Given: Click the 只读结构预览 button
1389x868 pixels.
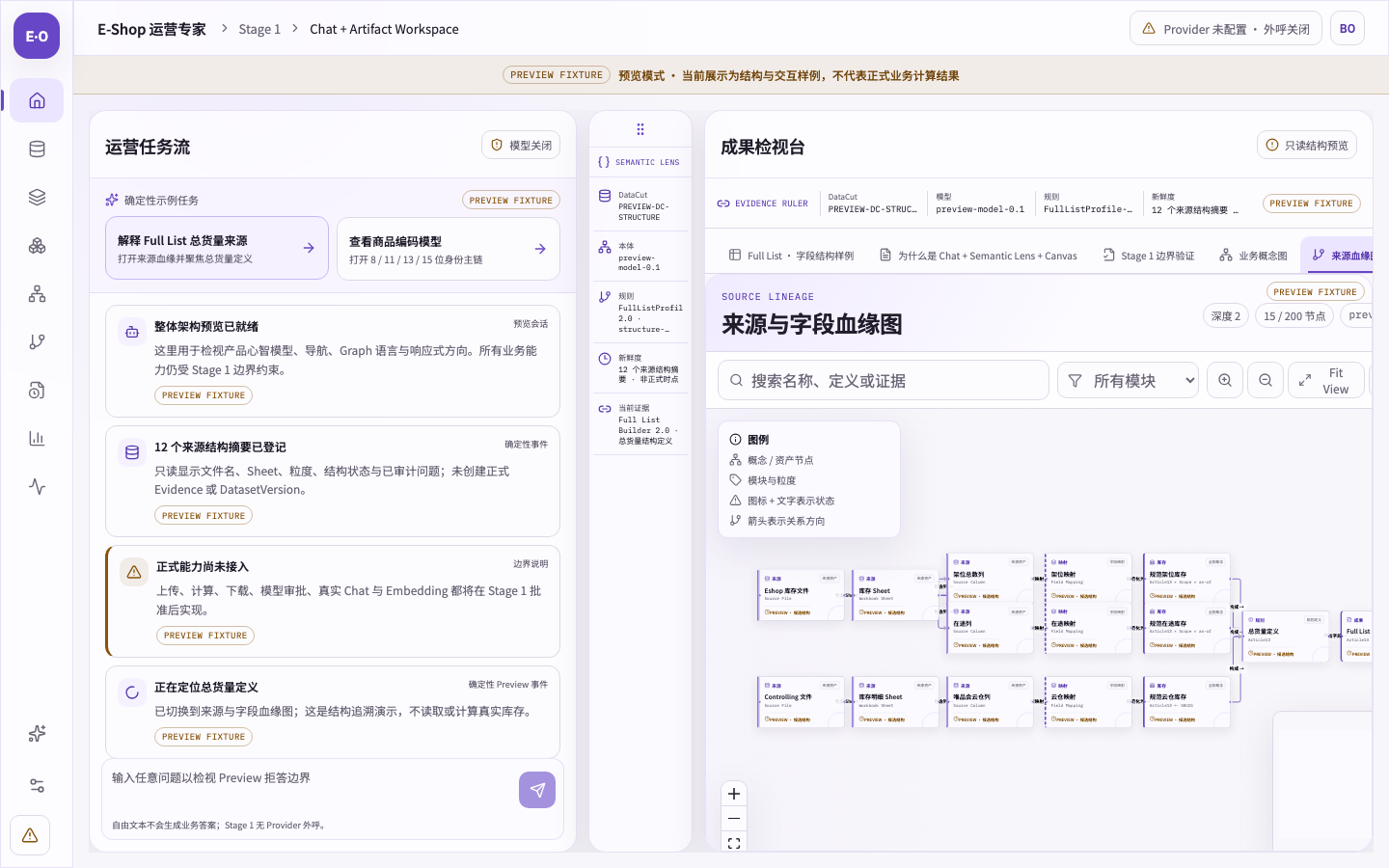Looking at the screenshot, I should (x=1307, y=145).
